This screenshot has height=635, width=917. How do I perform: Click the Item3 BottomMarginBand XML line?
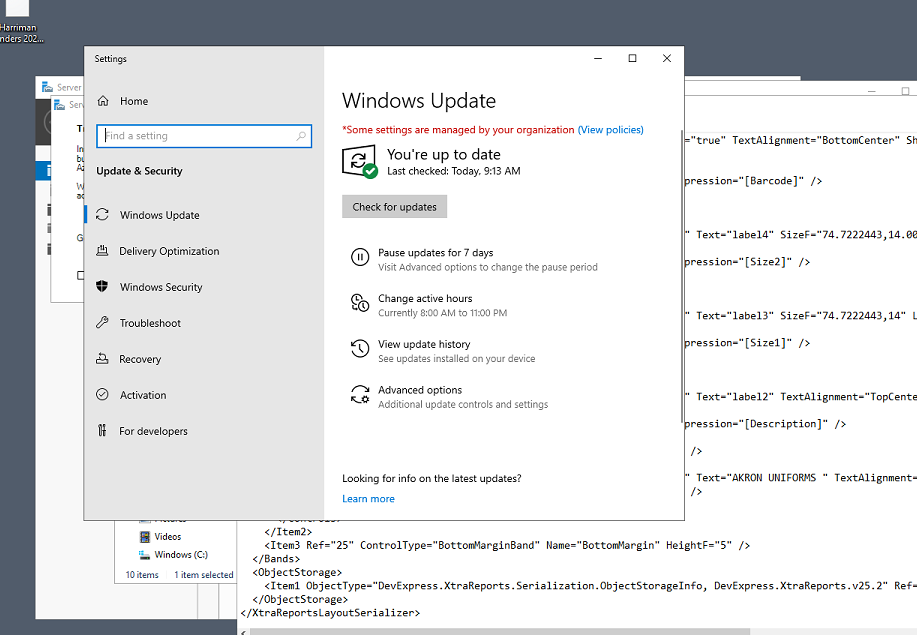[x=507, y=546]
